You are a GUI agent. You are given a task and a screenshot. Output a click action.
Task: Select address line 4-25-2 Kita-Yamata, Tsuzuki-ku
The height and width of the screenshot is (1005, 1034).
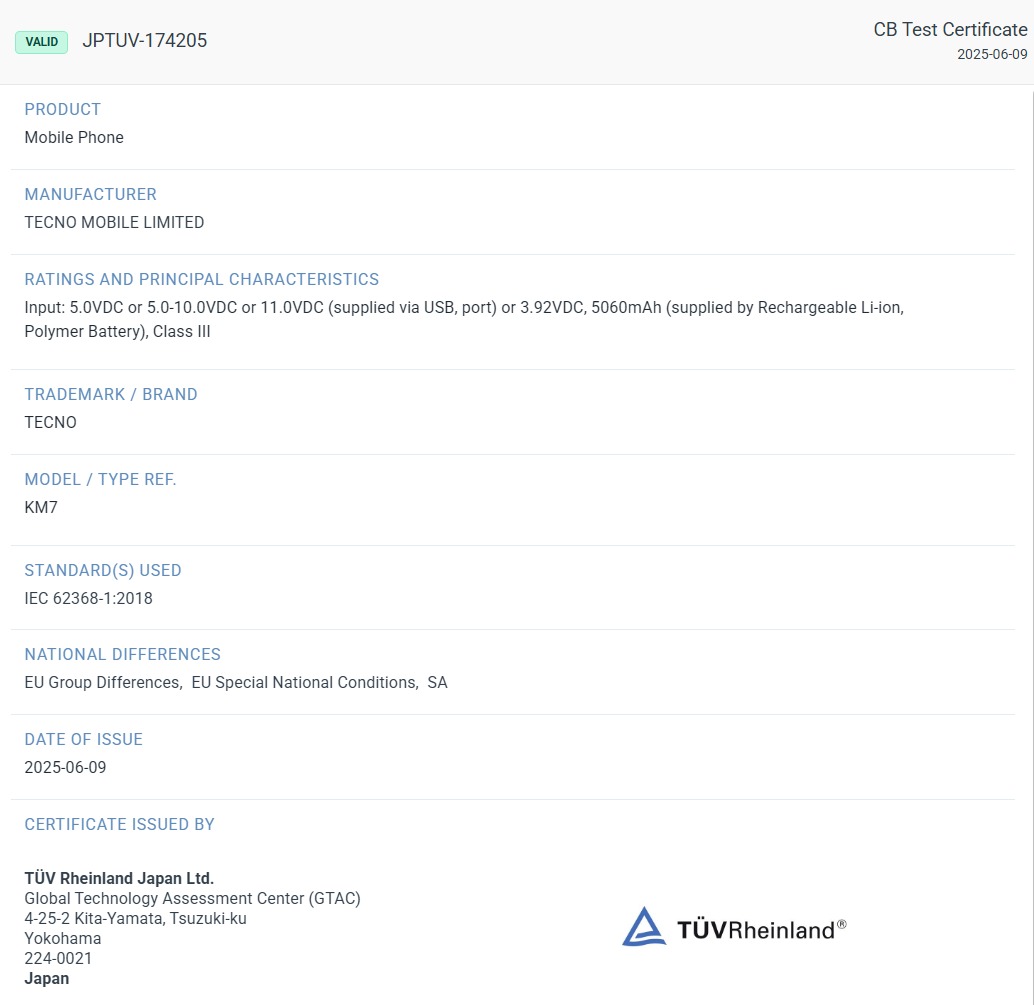click(135, 918)
